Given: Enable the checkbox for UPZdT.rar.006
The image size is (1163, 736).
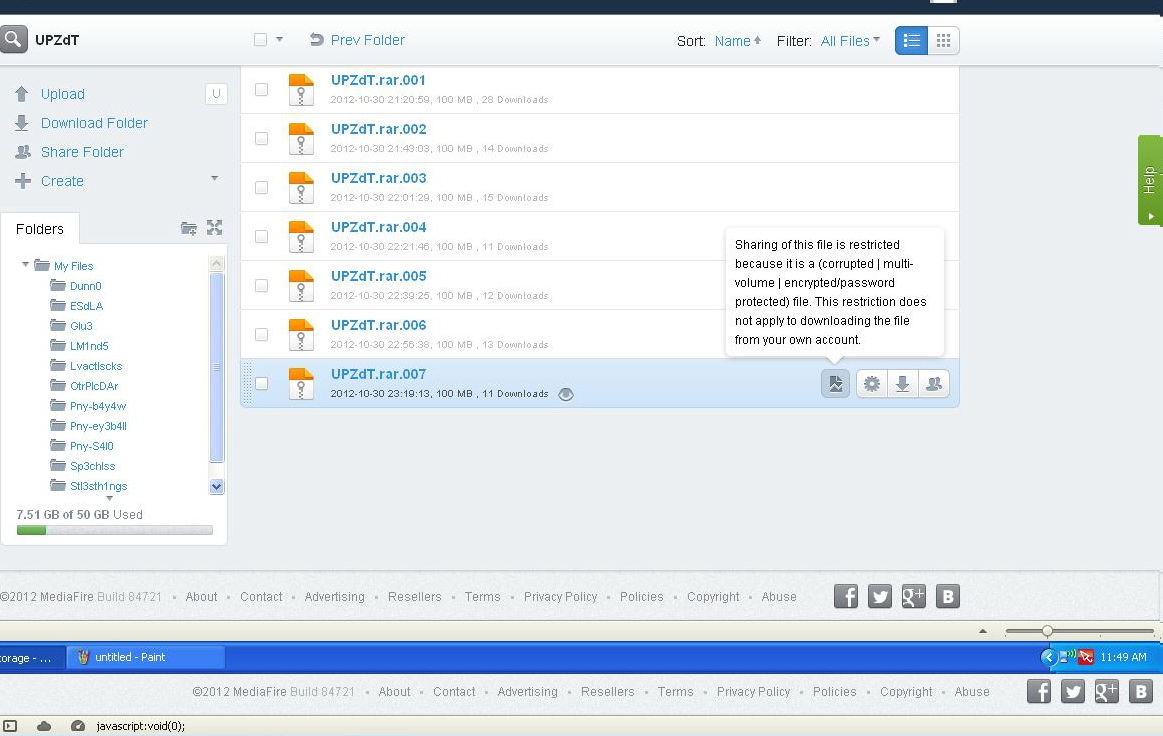Looking at the screenshot, I should (261, 335).
